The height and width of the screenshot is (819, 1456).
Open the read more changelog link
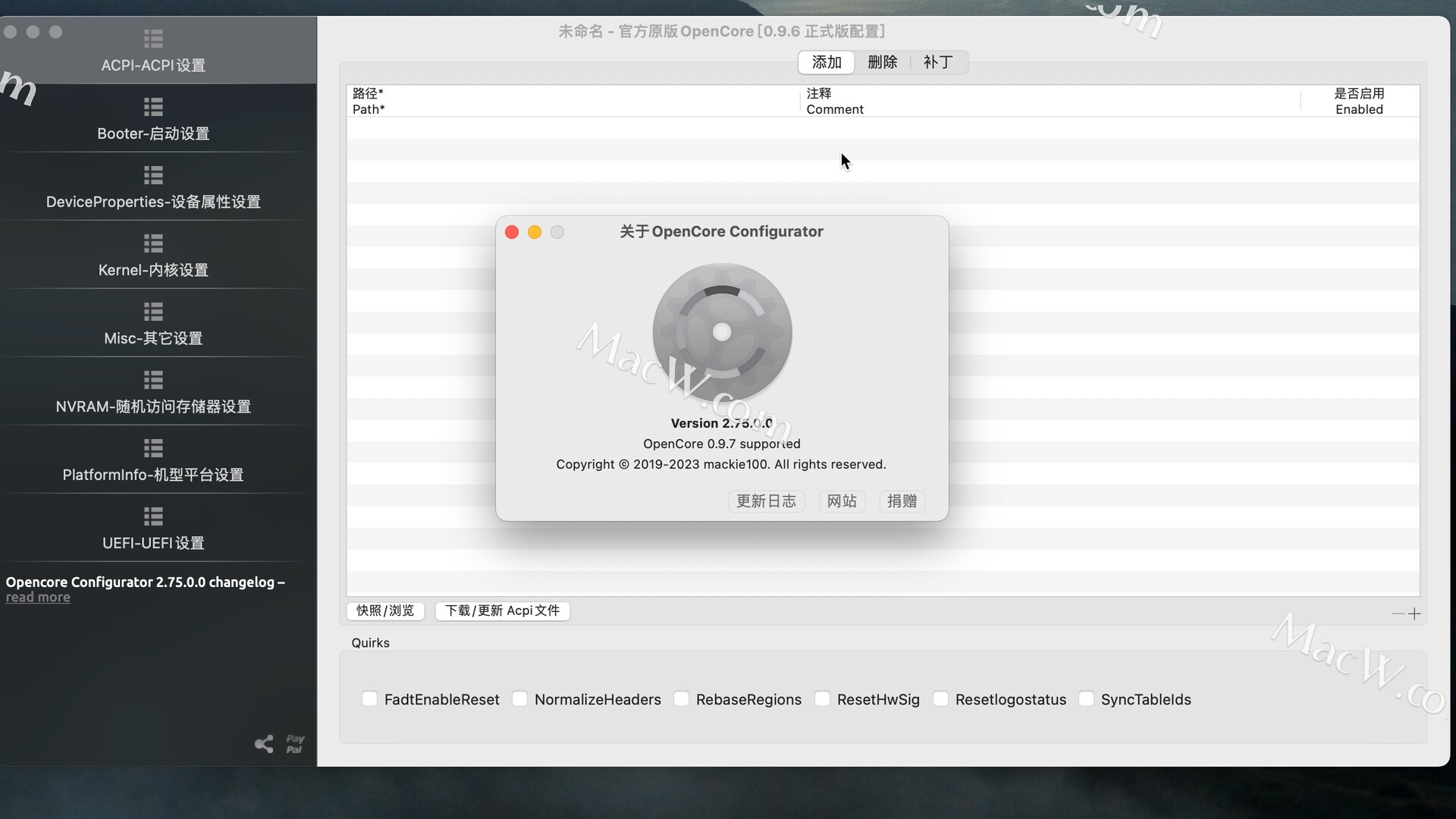click(x=39, y=598)
